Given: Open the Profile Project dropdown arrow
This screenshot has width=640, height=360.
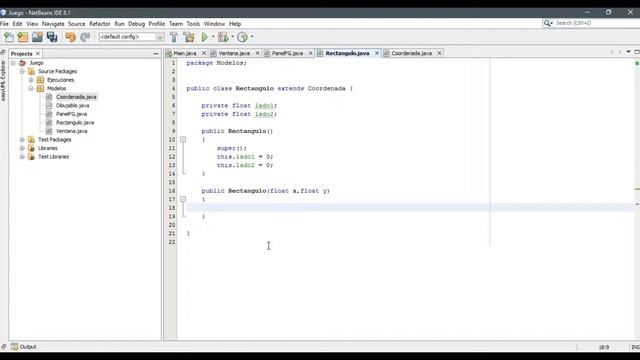Looking at the screenshot, I should (x=252, y=37).
